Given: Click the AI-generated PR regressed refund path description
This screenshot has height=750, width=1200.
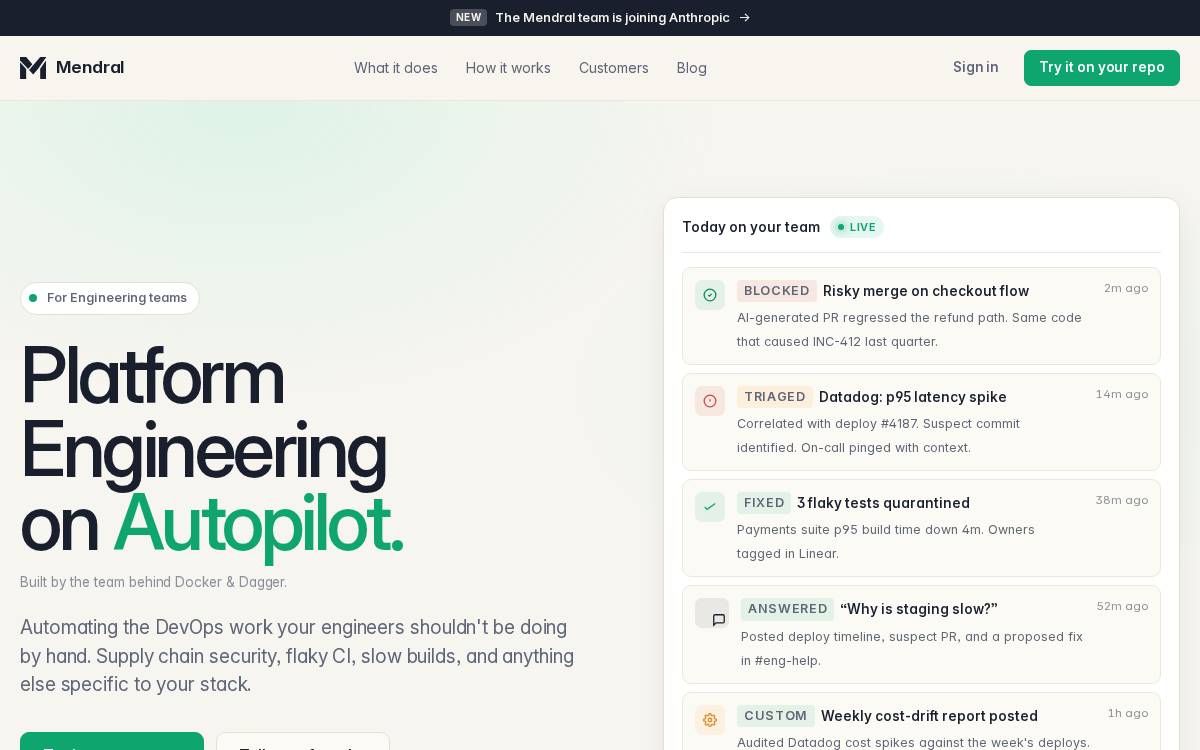Looking at the screenshot, I should coord(910,329).
